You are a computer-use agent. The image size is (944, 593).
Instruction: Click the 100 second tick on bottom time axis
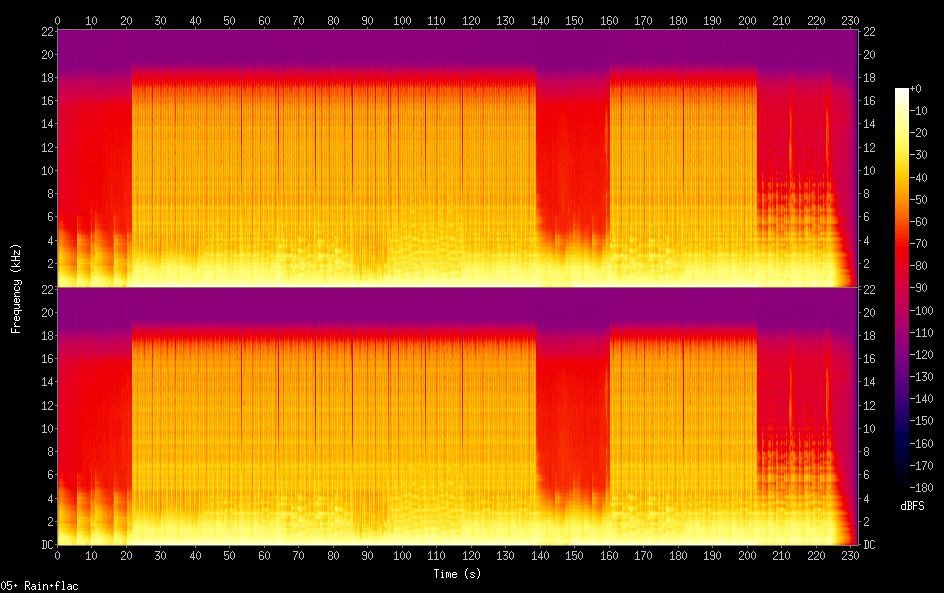pos(401,556)
